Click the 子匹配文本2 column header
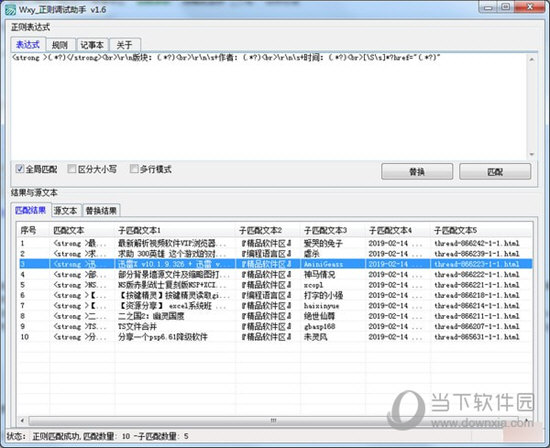Screen dimensions: 550x448 tap(268, 230)
